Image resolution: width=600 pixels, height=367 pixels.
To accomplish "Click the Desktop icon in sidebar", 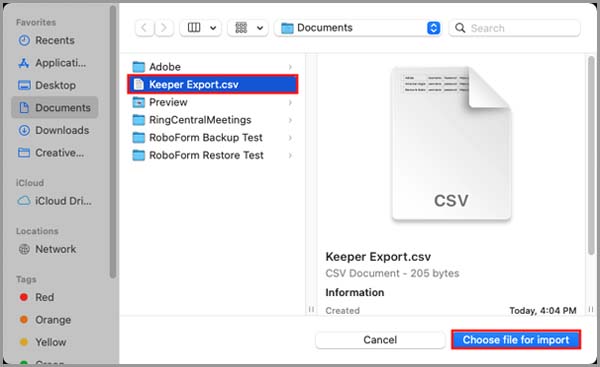I will click(24, 85).
